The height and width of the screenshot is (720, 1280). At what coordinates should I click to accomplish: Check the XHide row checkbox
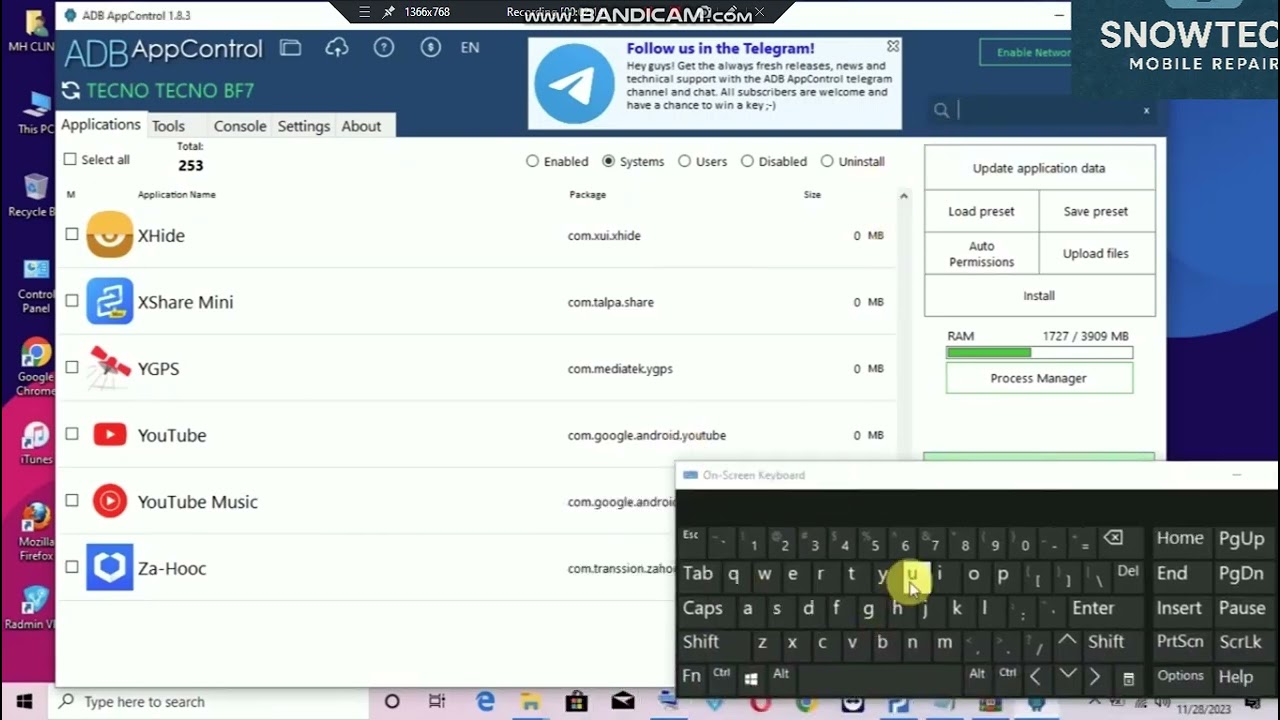click(72, 234)
